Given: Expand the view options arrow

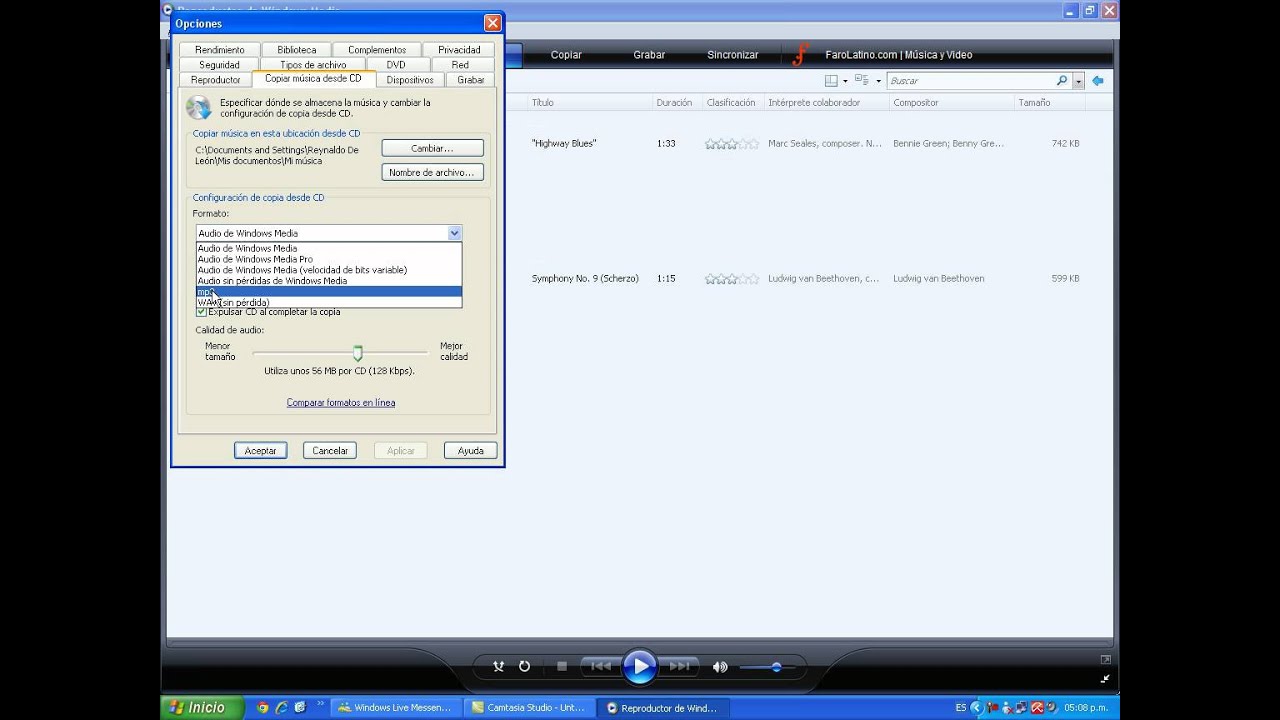Looking at the screenshot, I should (x=878, y=81).
